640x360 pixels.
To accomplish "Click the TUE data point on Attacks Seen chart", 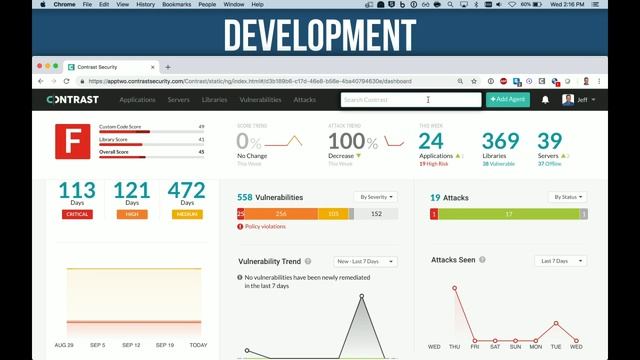I will pos(556,323).
